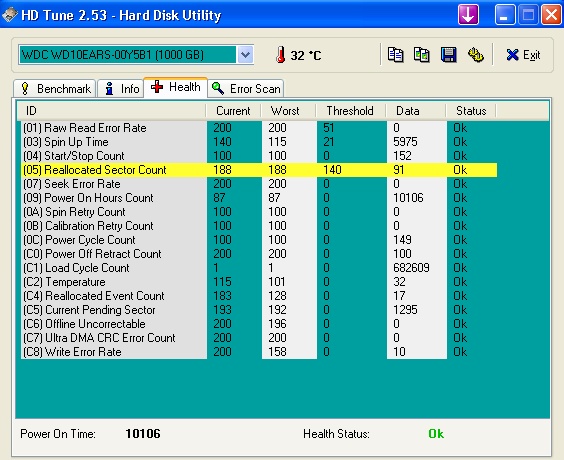Viewport: 564px width, 460px height.
Task: Click the Data column header
Action: 416,111
